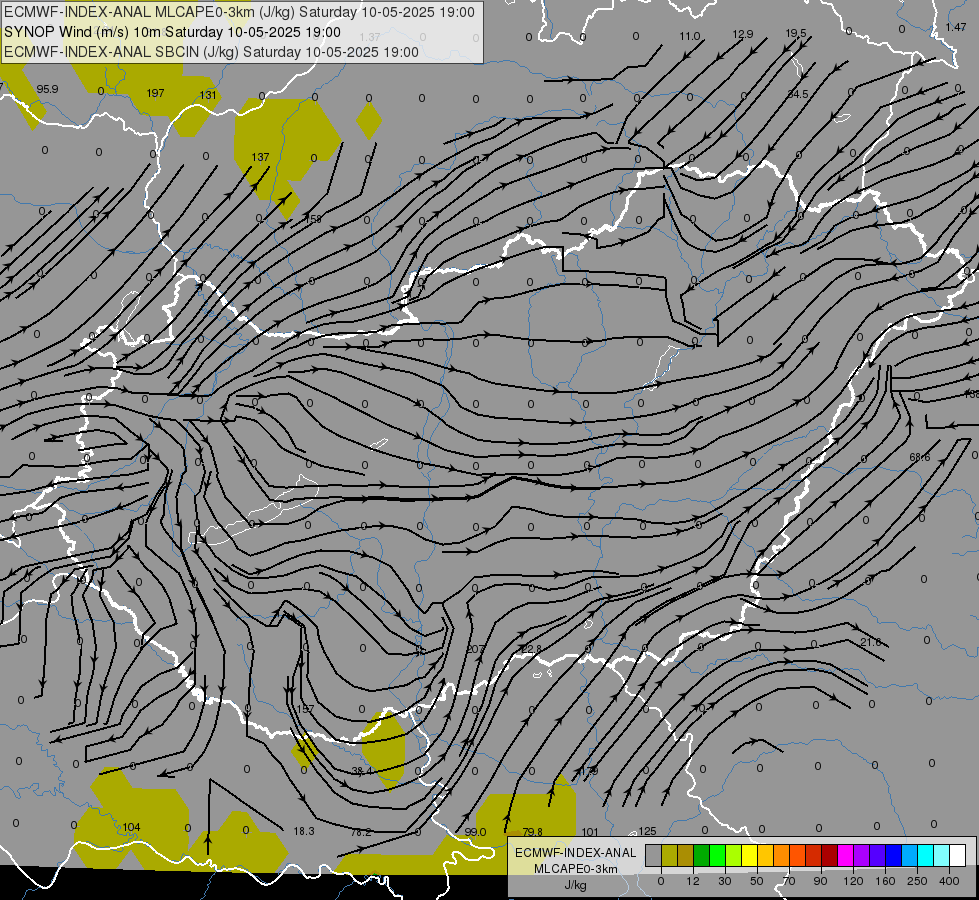This screenshot has width=979, height=900.
Task: Click the map value 104
Action: 131,827
